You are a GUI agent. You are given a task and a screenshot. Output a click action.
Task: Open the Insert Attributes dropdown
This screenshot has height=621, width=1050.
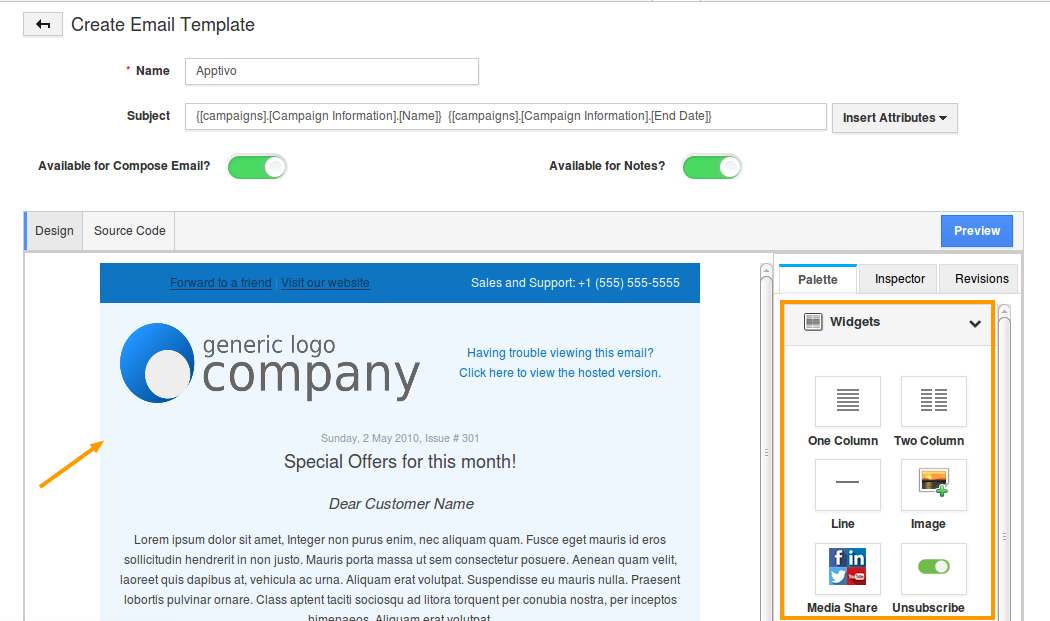click(x=895, y=118)
